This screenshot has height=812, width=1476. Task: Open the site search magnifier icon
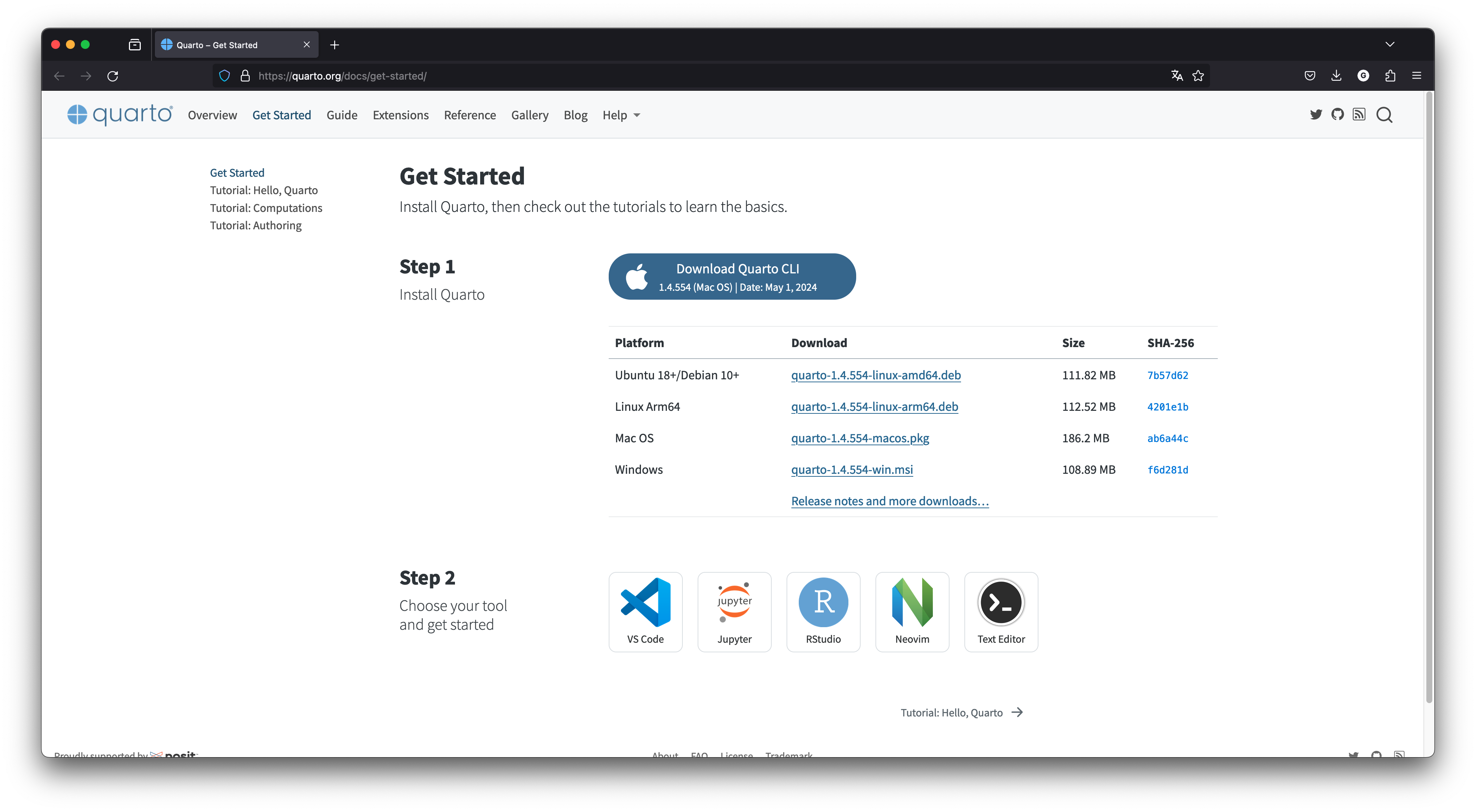coord(1384,115)
